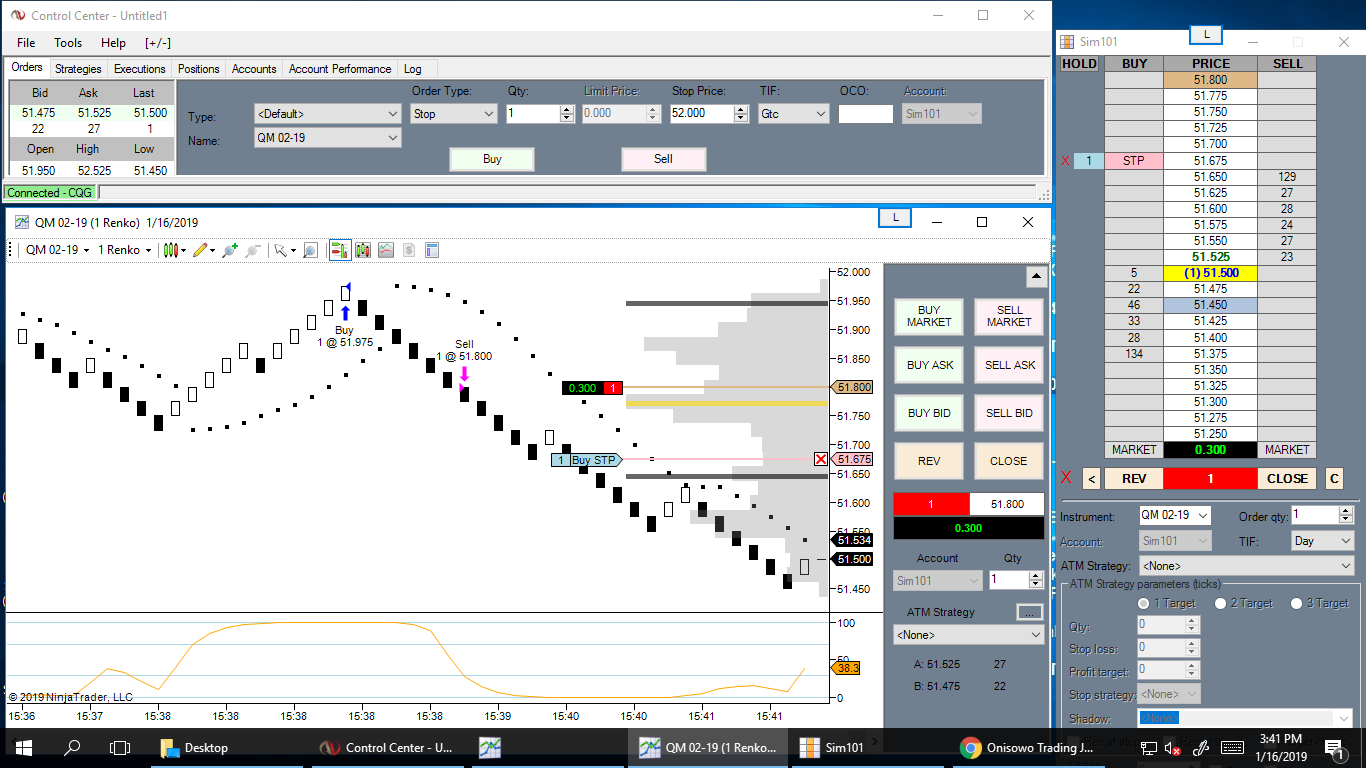
Task: Click BUY MARKET in Chart Trader
Action: point(929,317)
